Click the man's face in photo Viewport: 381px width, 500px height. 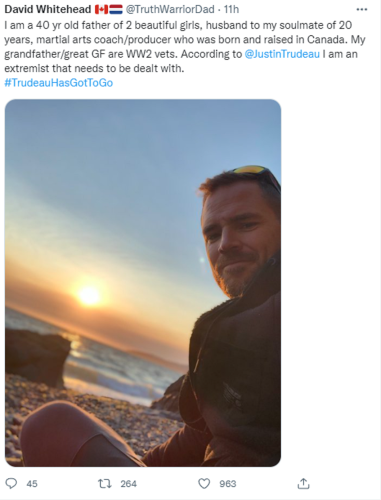(x=238, y=238)
